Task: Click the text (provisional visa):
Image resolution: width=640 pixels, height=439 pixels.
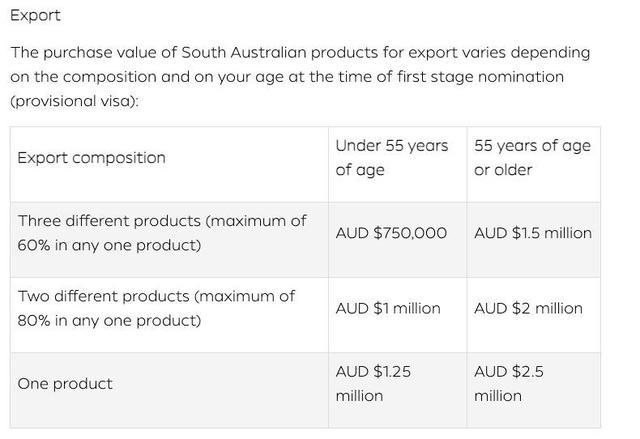Action: 74,101
